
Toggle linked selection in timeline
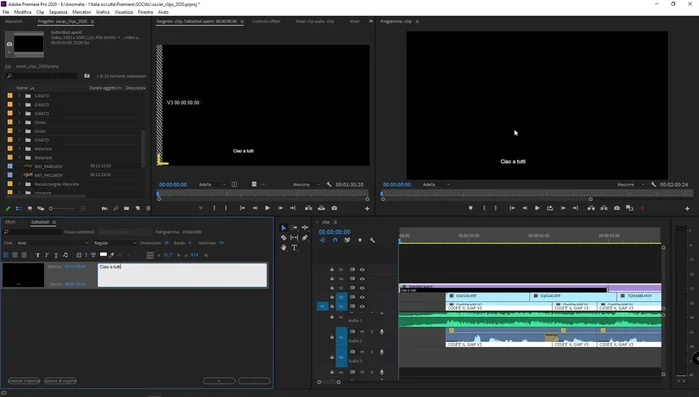point(347,240)
